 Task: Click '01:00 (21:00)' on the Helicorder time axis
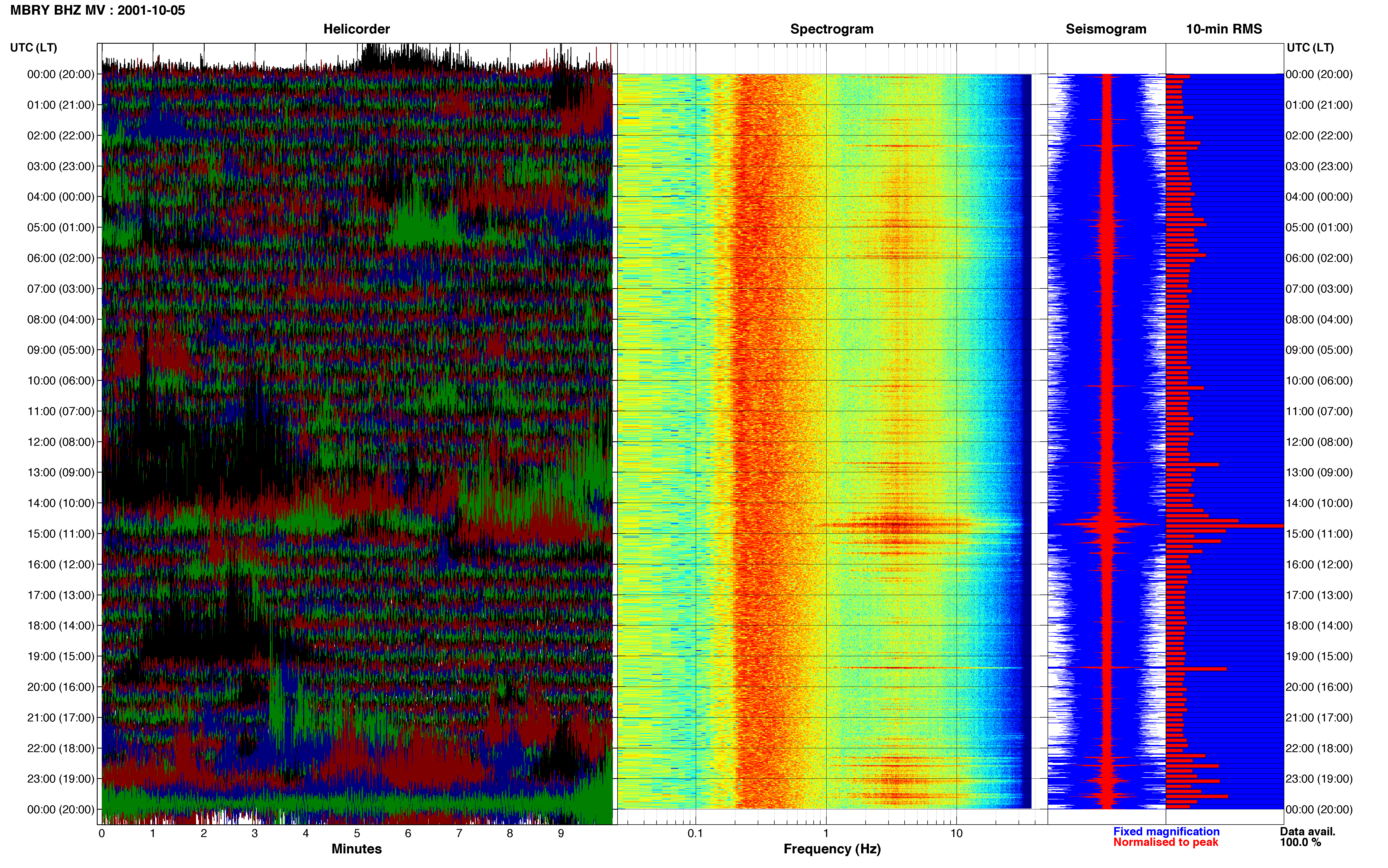[61, 105]
